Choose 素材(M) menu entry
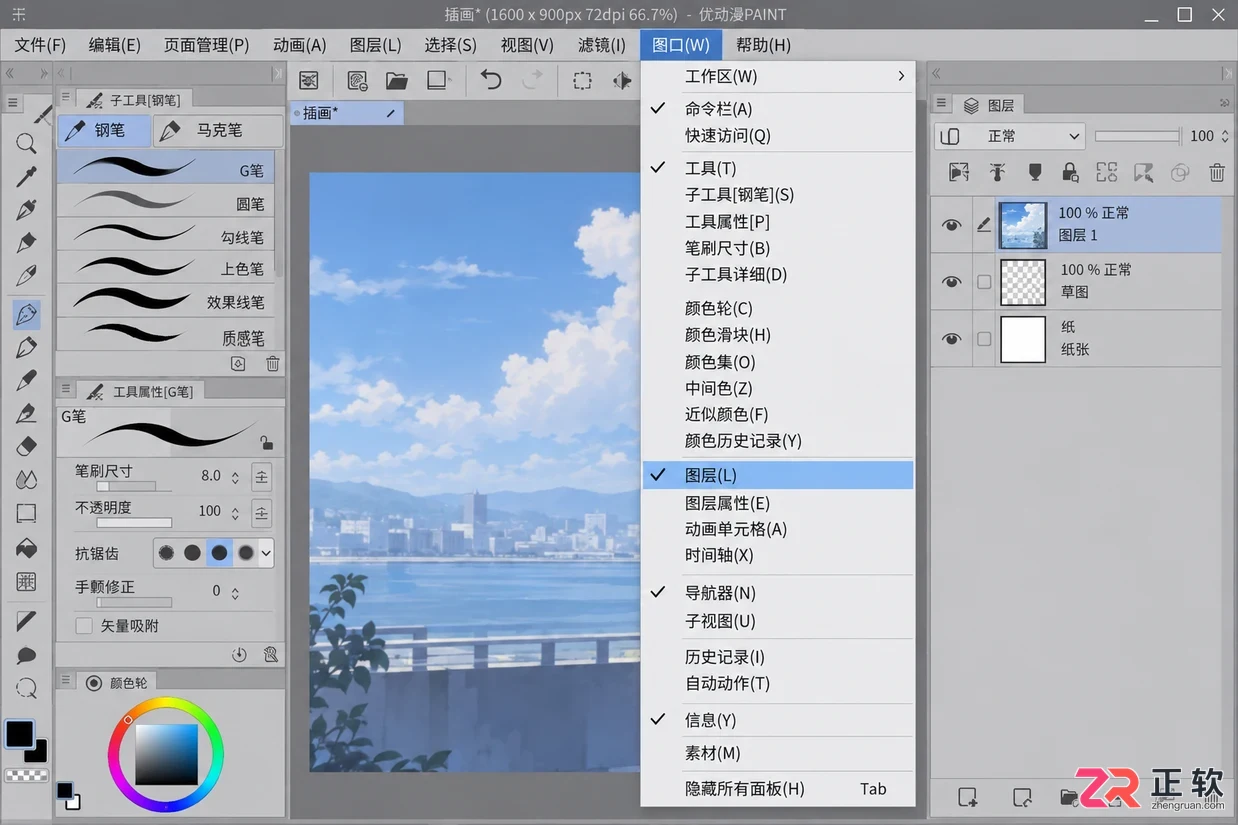 (778, 753)
